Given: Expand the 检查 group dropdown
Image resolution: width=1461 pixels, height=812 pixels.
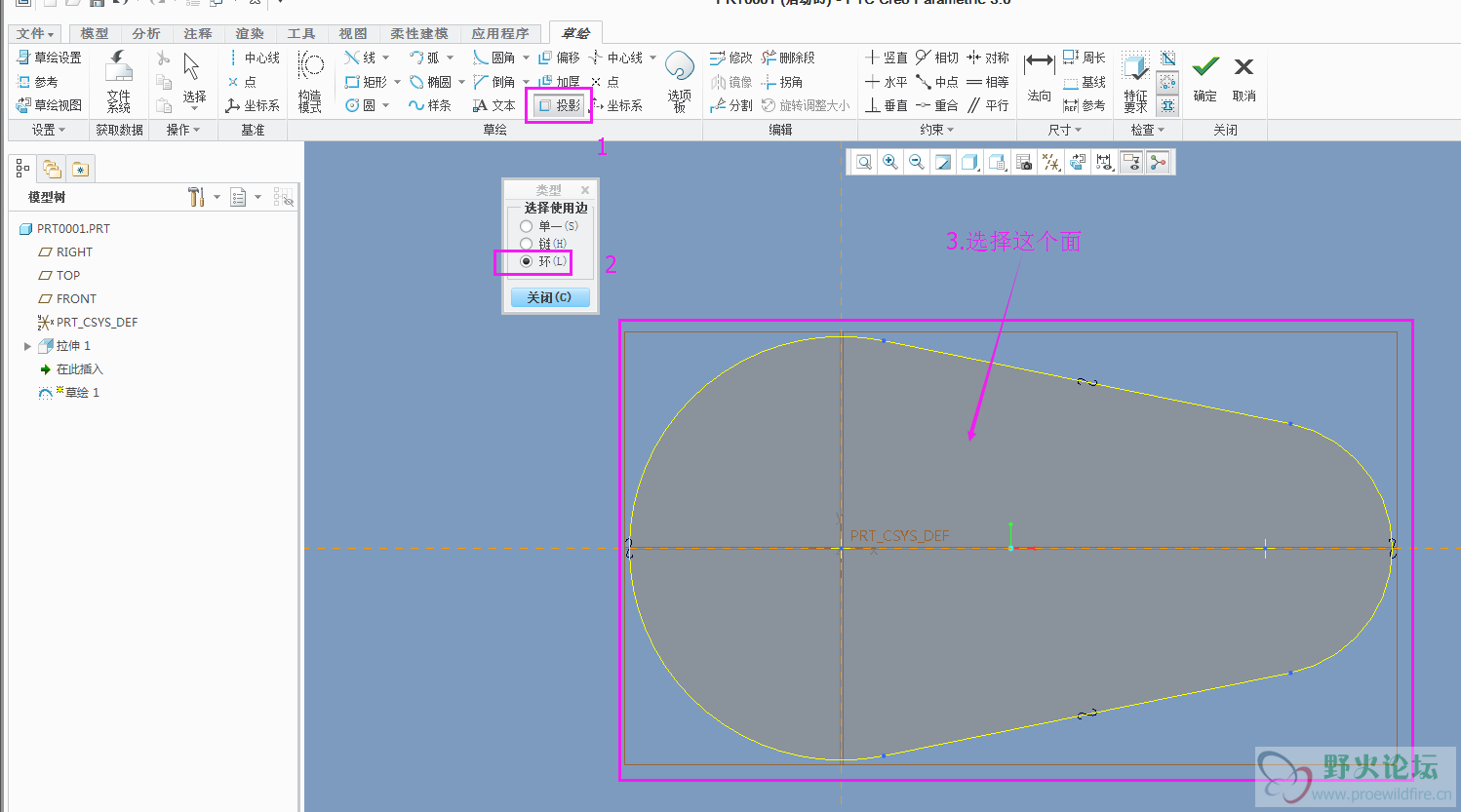Looking at the screenshot, I should click(x=1148, y=130).
